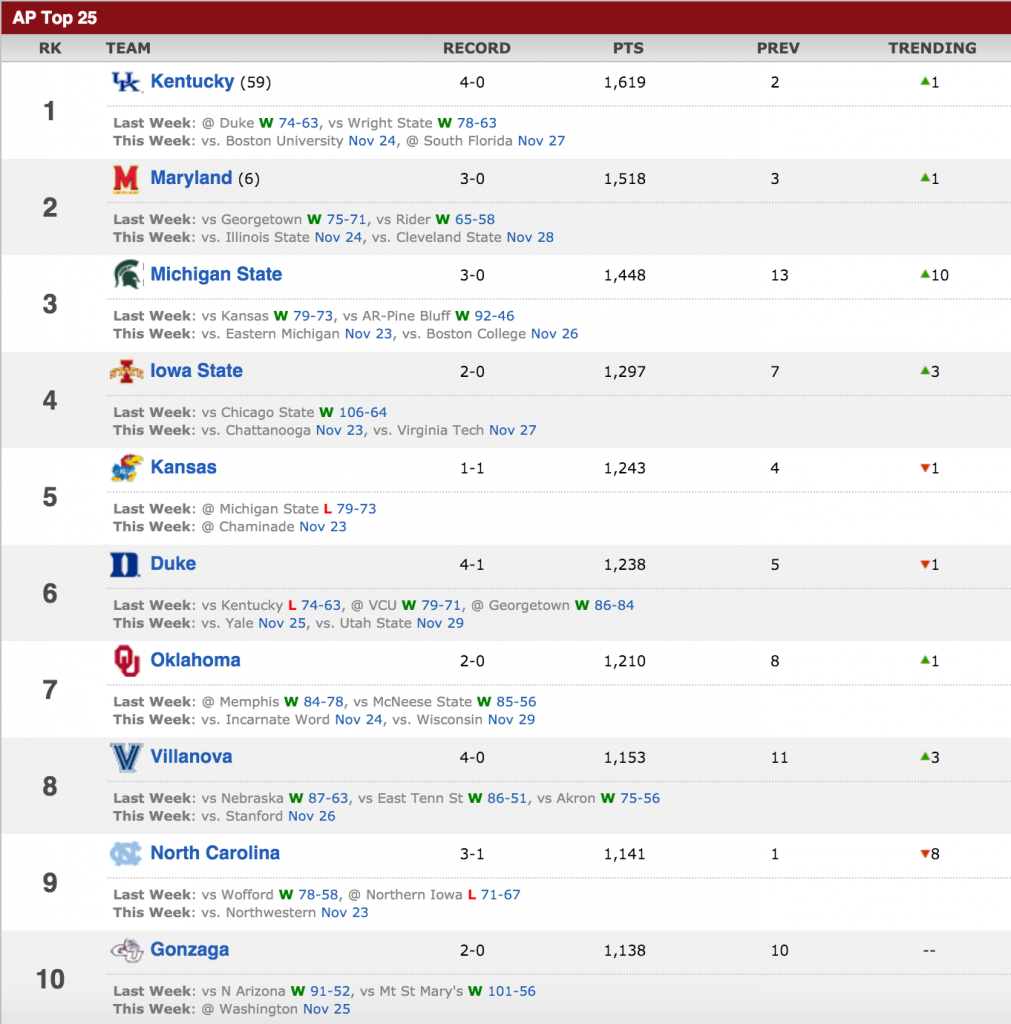Open the Gonzaga team link
Viewport: 1011px width, 1024px height.
point(189,950)
